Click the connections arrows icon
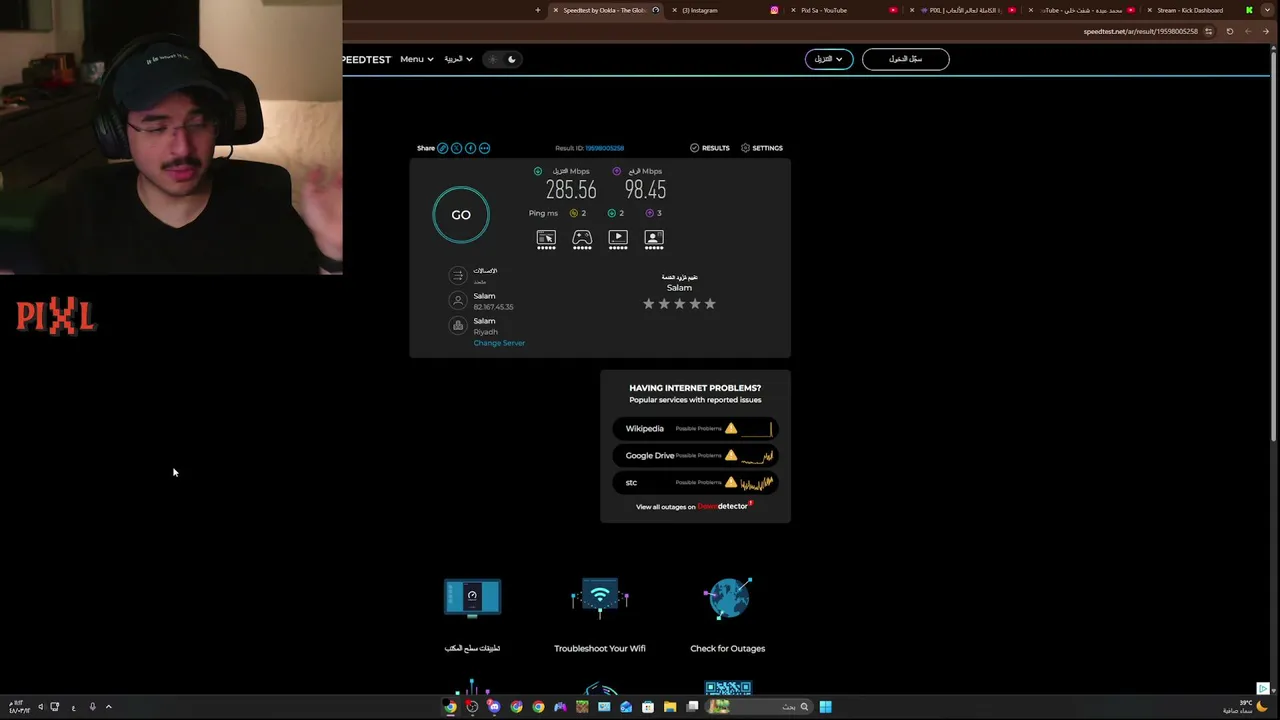 [x=458, y=275]
